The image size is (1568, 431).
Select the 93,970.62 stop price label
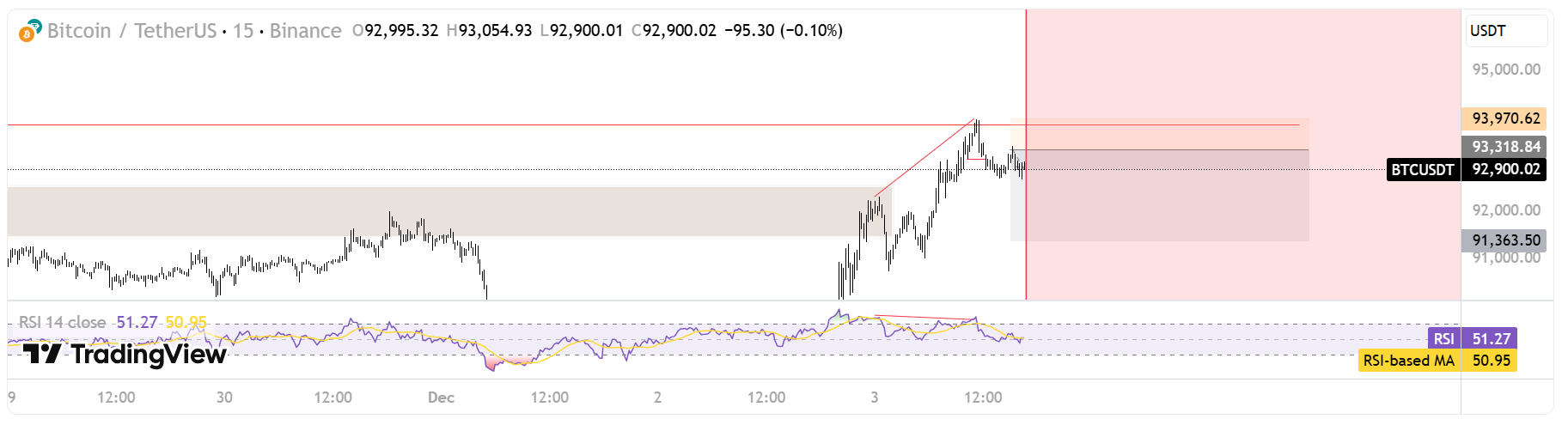(x=1505, y=118)
